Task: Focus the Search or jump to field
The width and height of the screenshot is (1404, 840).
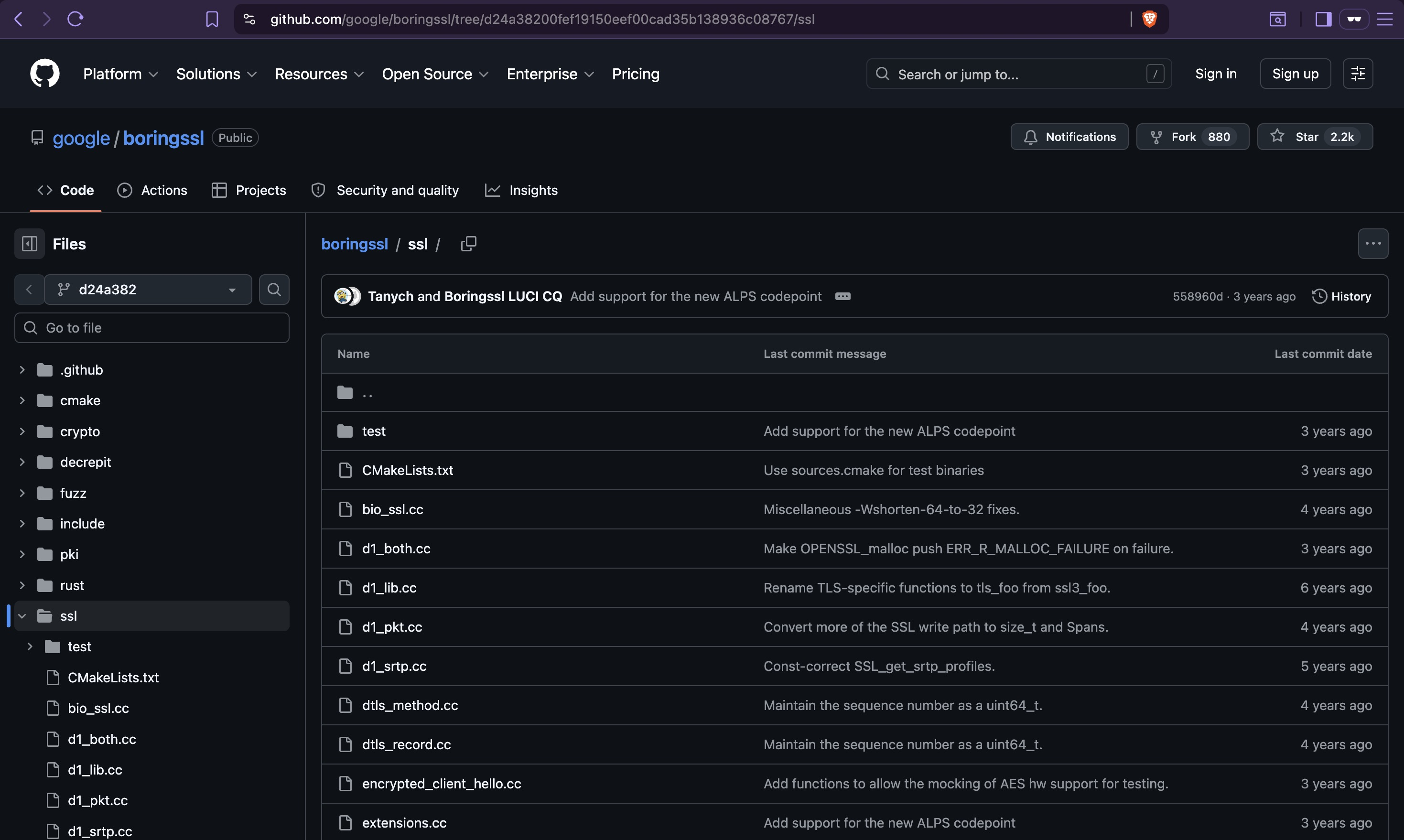Action: pyautogui.click(x=1019, y=74)
